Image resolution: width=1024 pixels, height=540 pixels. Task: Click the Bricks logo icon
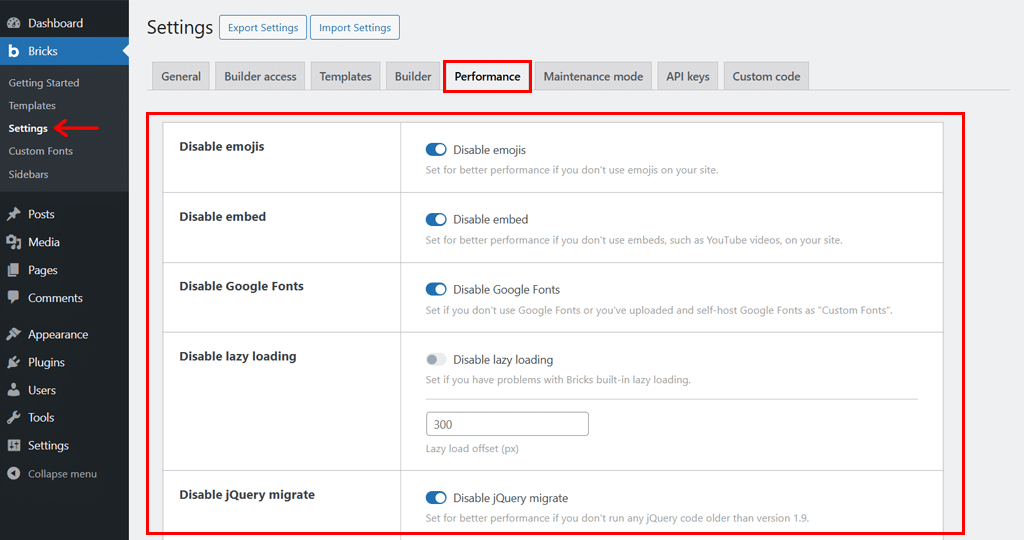(14, 51)
